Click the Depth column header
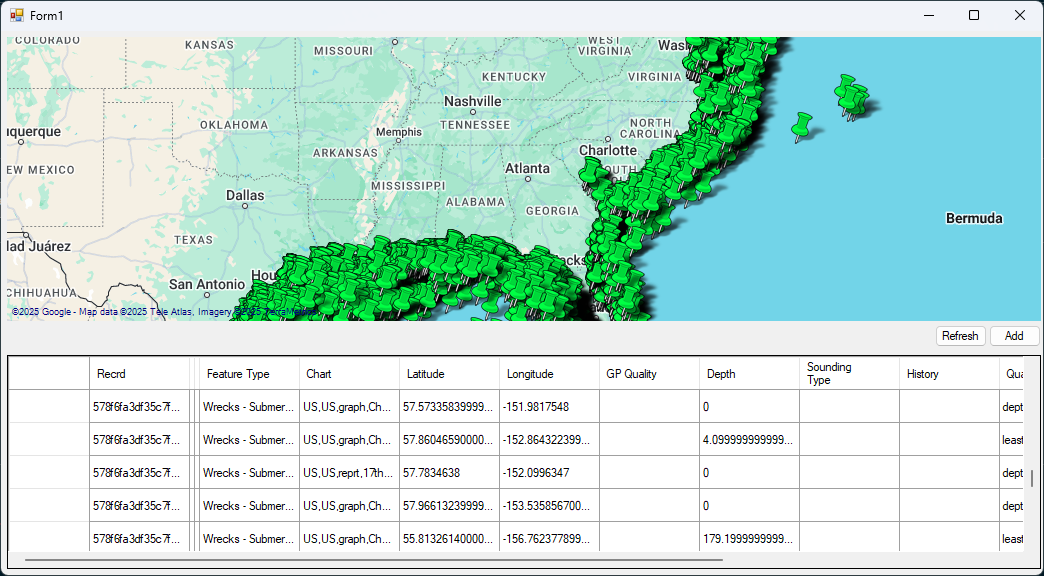This screenshot has height=576, width=1044. (x=749, y=374)
